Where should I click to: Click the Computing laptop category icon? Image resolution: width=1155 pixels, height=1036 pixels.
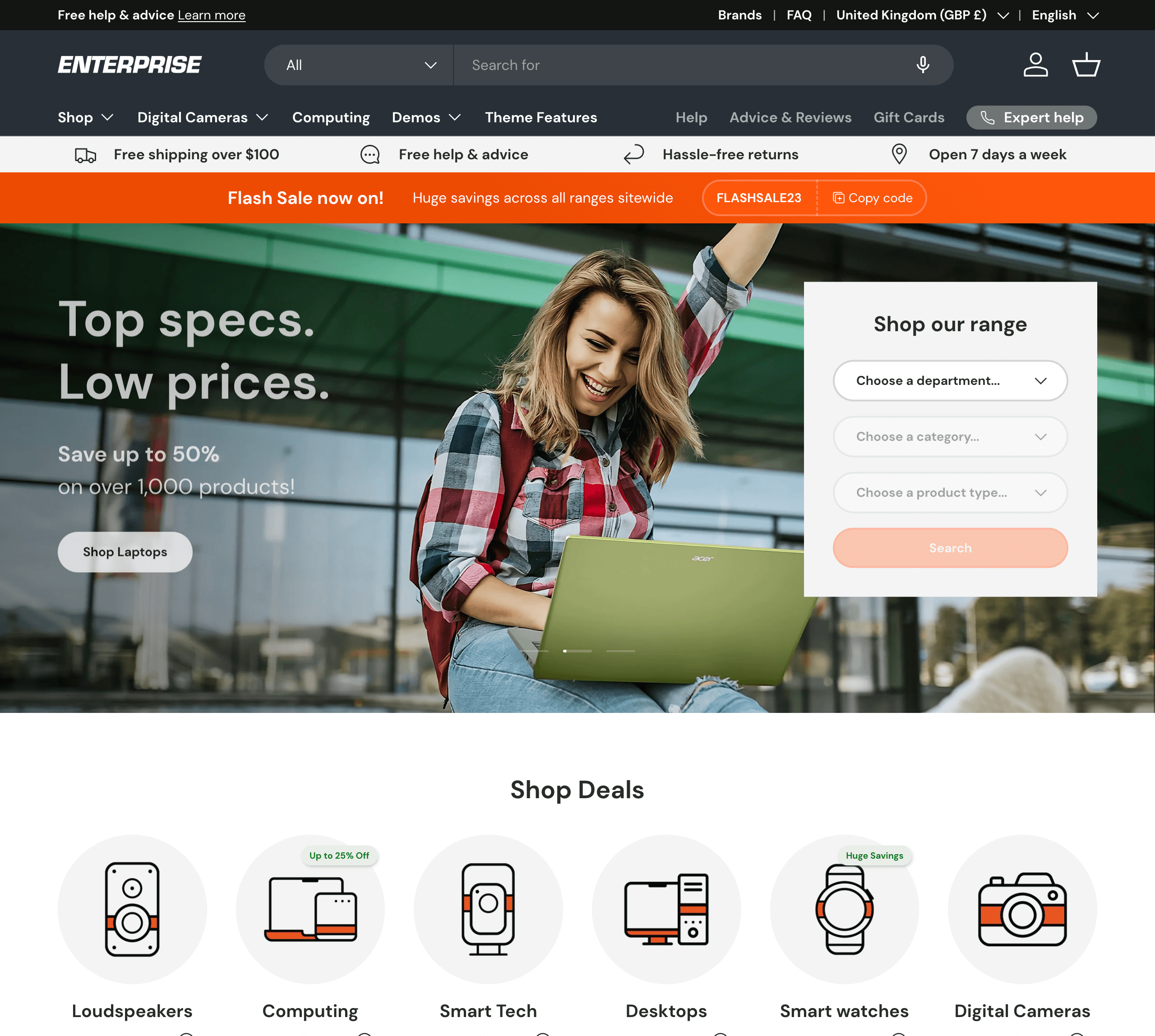point(310,909)
